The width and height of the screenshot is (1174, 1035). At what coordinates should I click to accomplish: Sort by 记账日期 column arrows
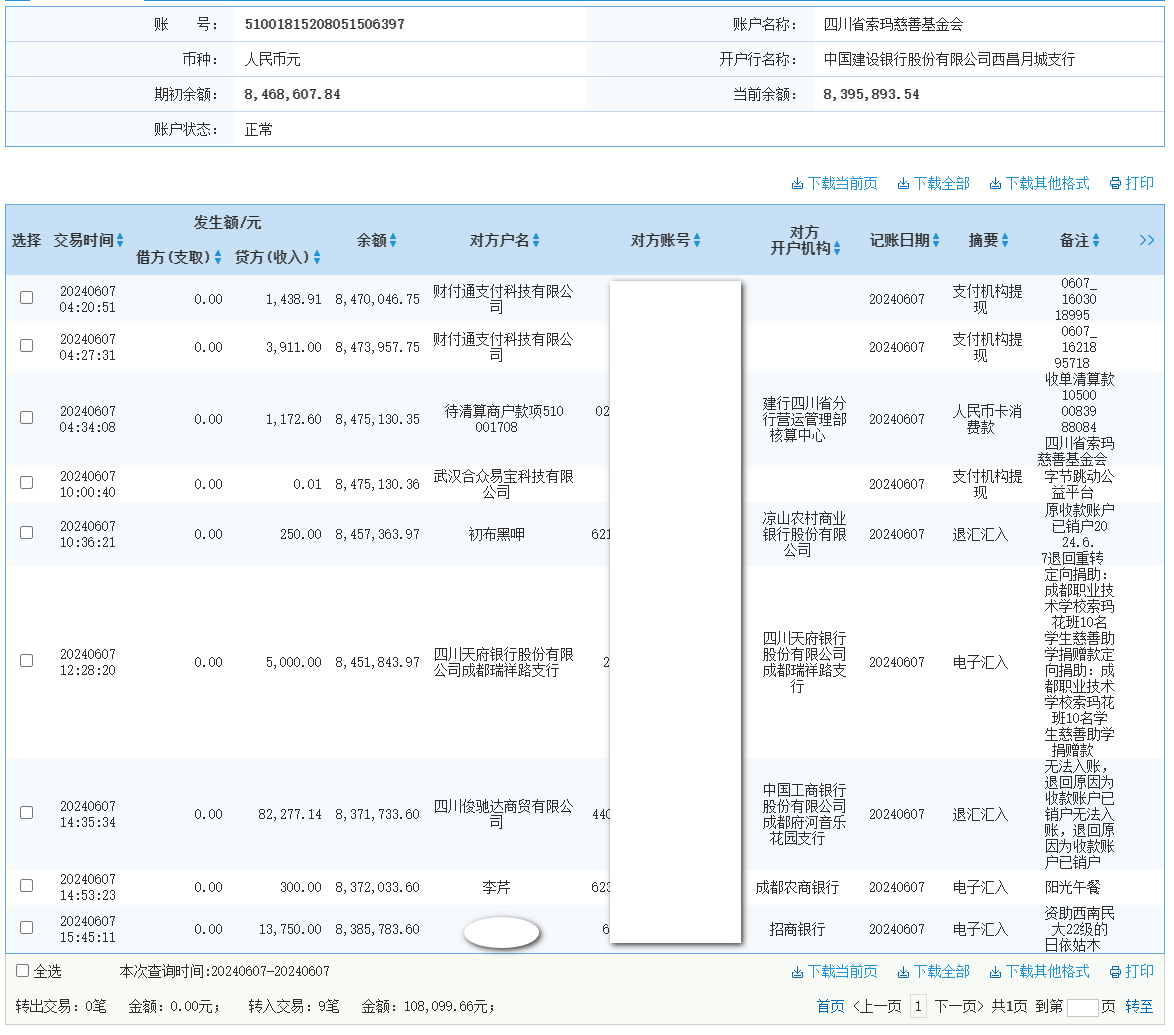pyautogui.click(x=936, y=240)
